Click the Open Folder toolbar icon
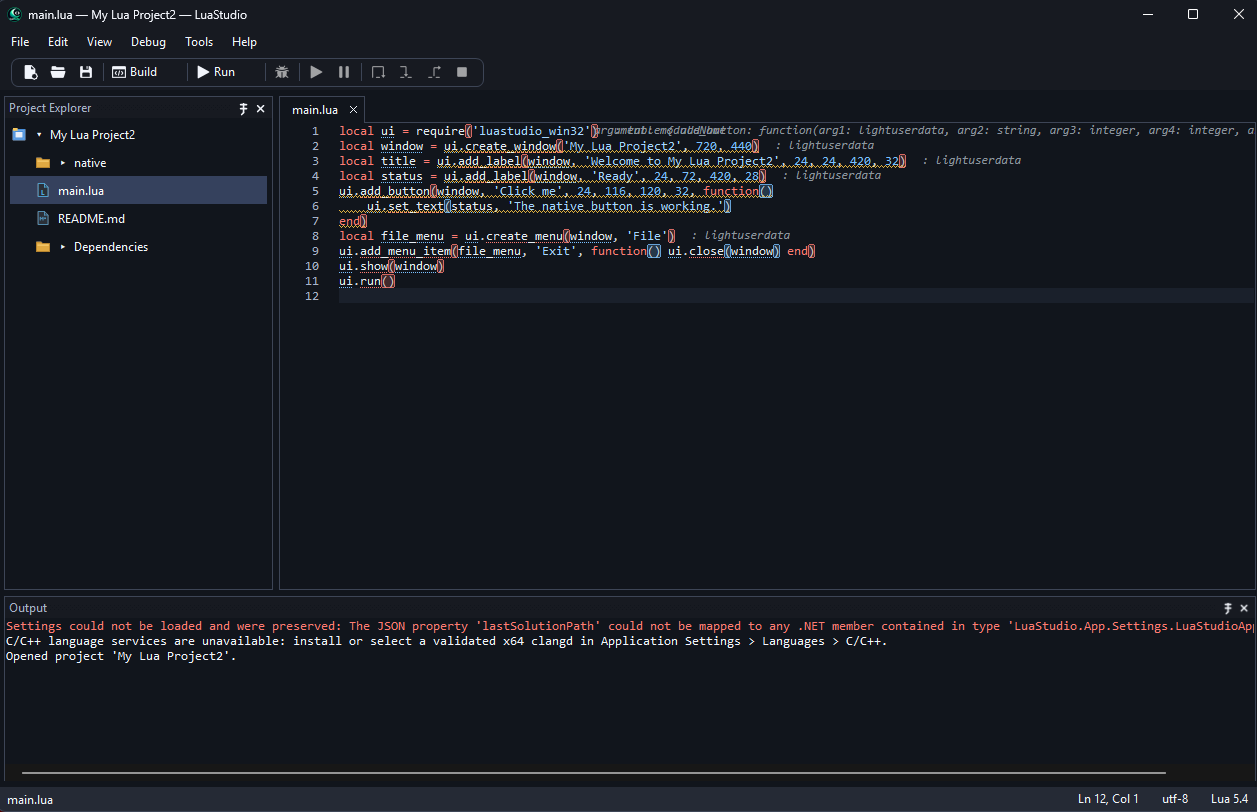This screenshot has width=1257, height=812. (x=58, y=72)
